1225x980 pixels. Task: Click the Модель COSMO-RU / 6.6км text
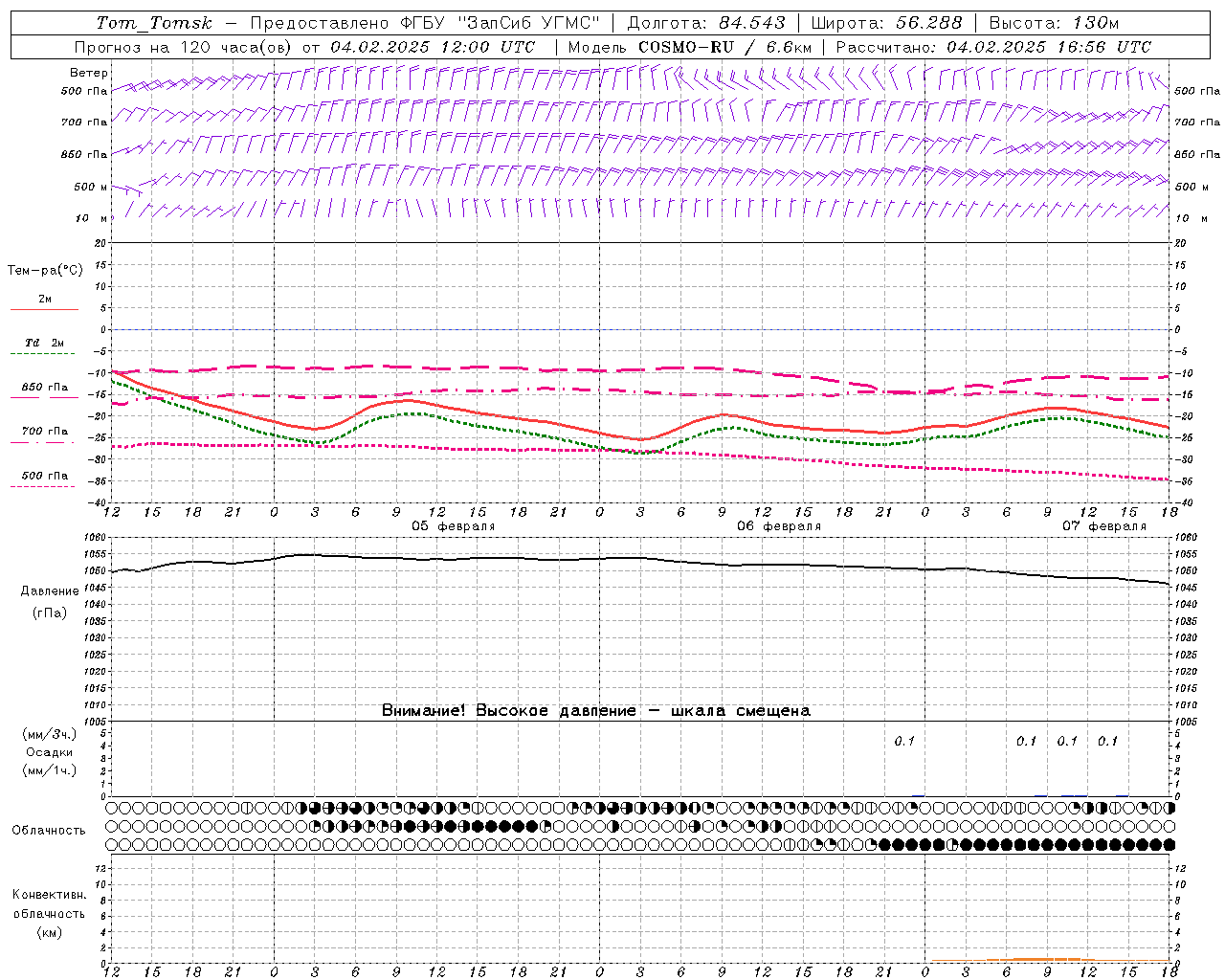coord(689,47)
